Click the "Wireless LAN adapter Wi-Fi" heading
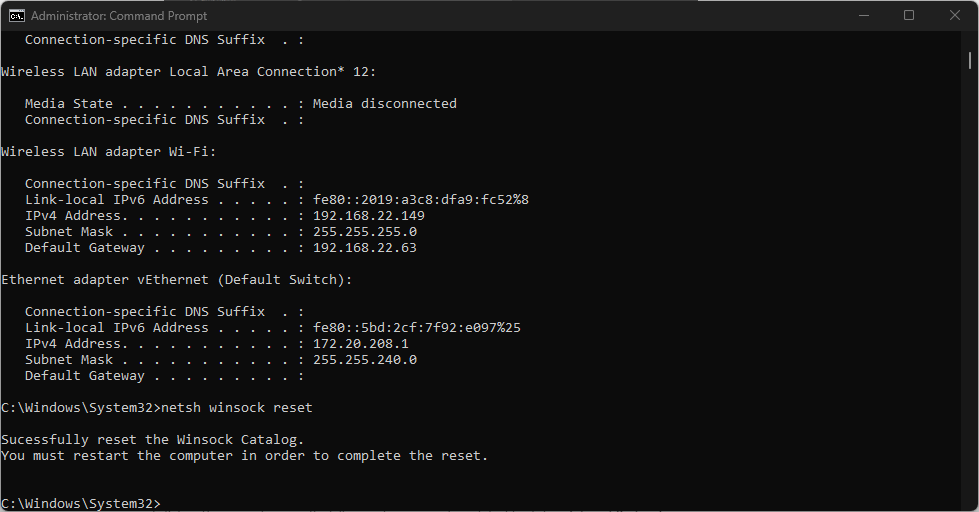This screenshot has height=512, width=979. [x=108, y=152]
